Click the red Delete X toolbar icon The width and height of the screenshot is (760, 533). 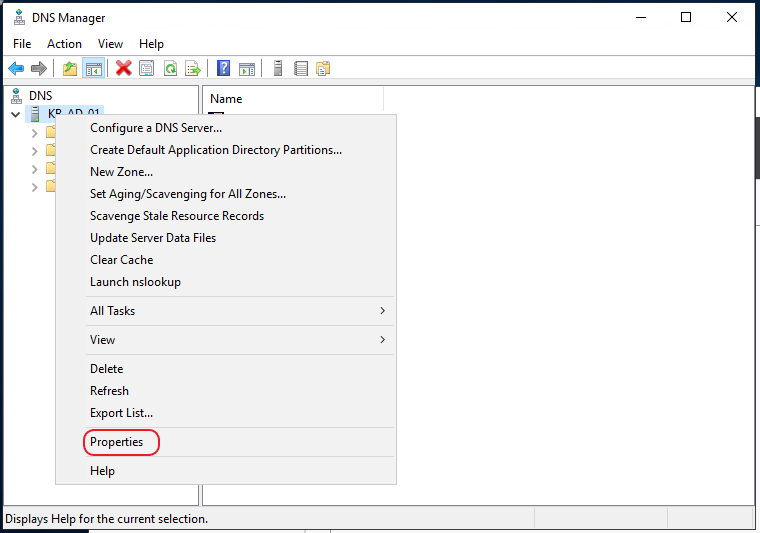click(124, 68)
